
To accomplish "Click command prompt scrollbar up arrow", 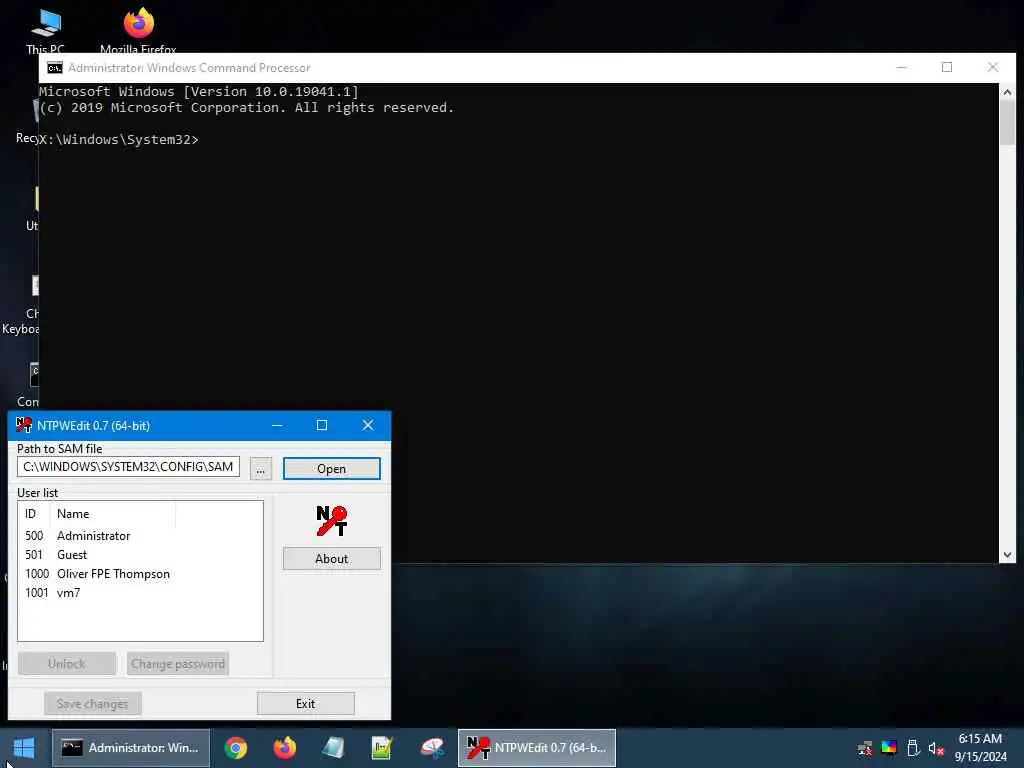I will coord(1007,92).
